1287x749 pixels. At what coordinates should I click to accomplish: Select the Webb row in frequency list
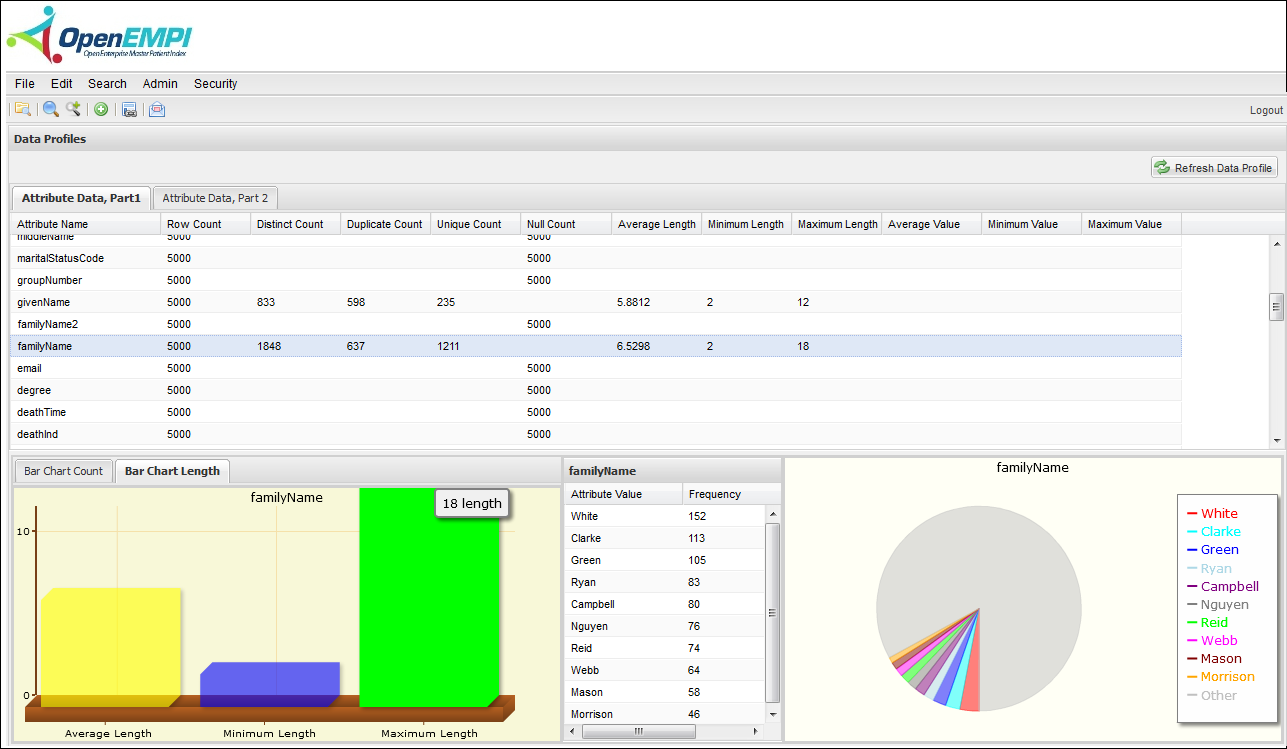coord(665,670)
